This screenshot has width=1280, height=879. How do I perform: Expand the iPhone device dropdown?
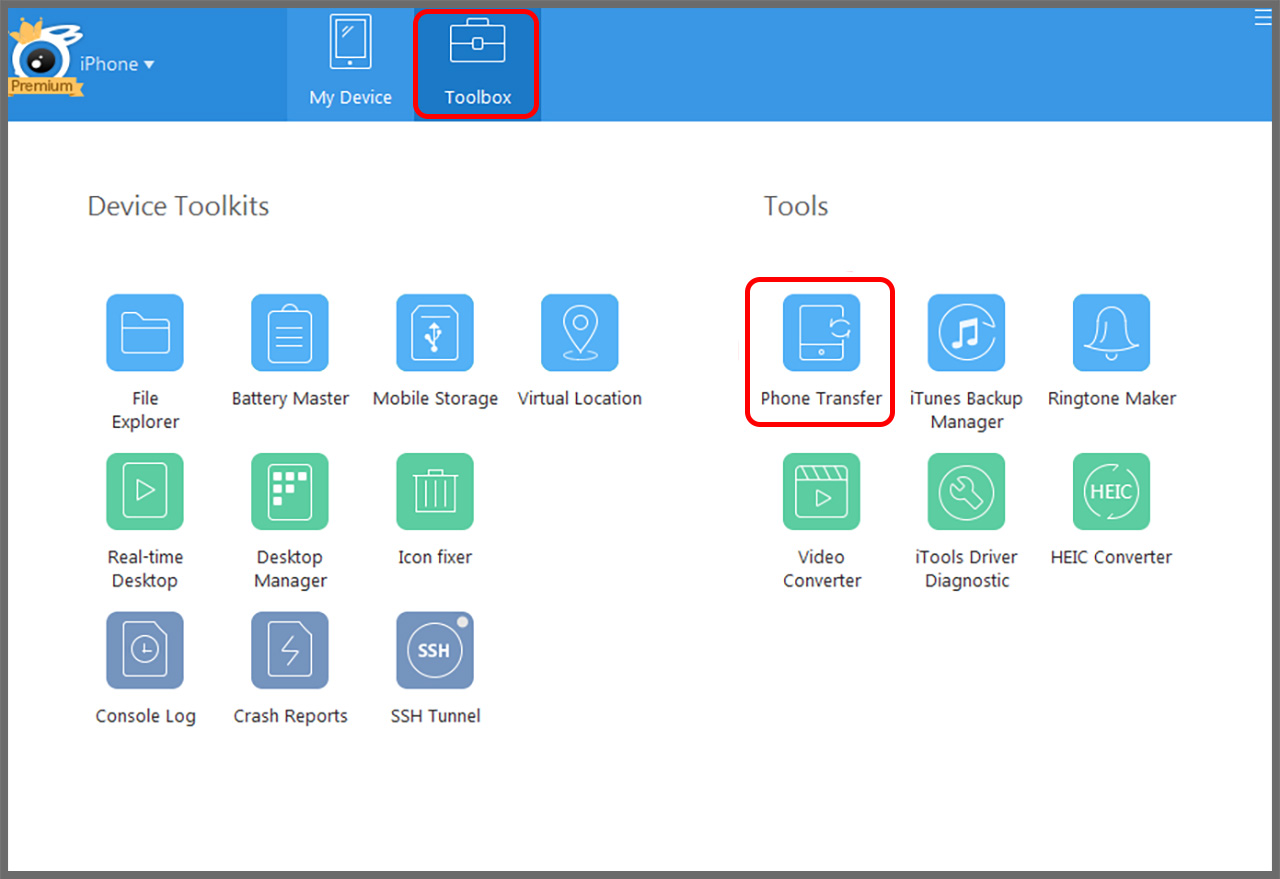pos(117,64)
